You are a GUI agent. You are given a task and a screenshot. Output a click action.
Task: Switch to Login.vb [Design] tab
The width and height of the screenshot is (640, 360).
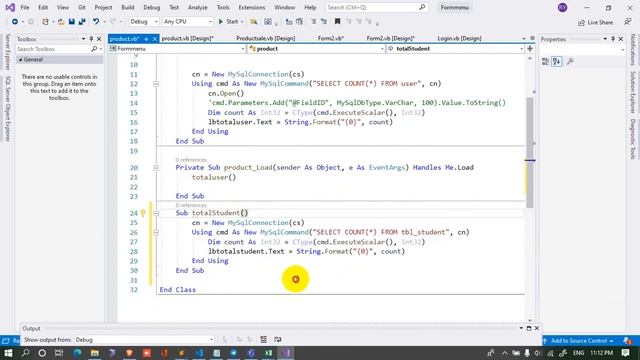(x=459, y=38)
